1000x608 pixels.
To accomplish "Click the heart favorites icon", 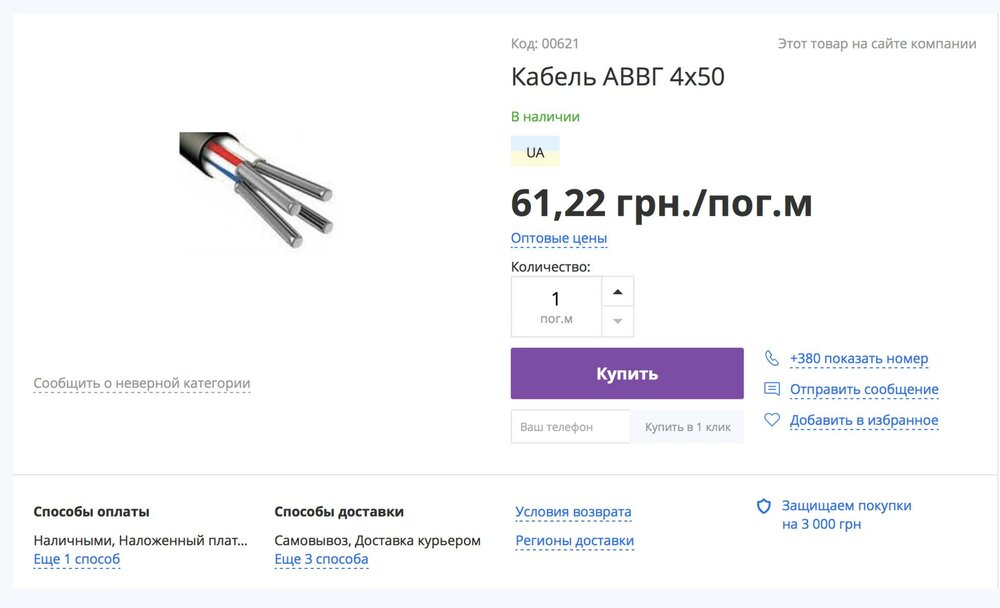I will coord(772,420).
